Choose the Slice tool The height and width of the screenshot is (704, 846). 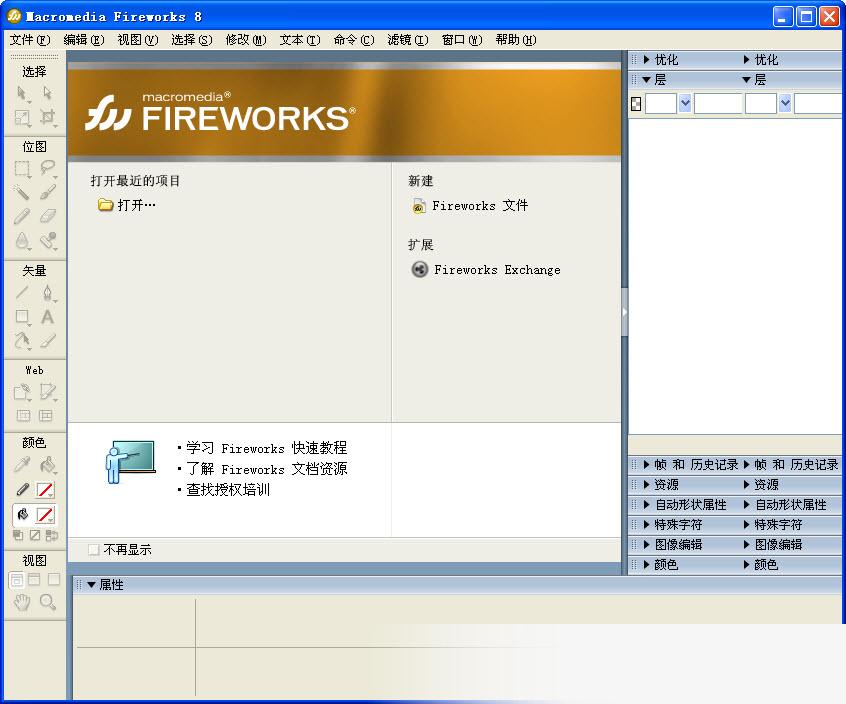pos(47,392)
